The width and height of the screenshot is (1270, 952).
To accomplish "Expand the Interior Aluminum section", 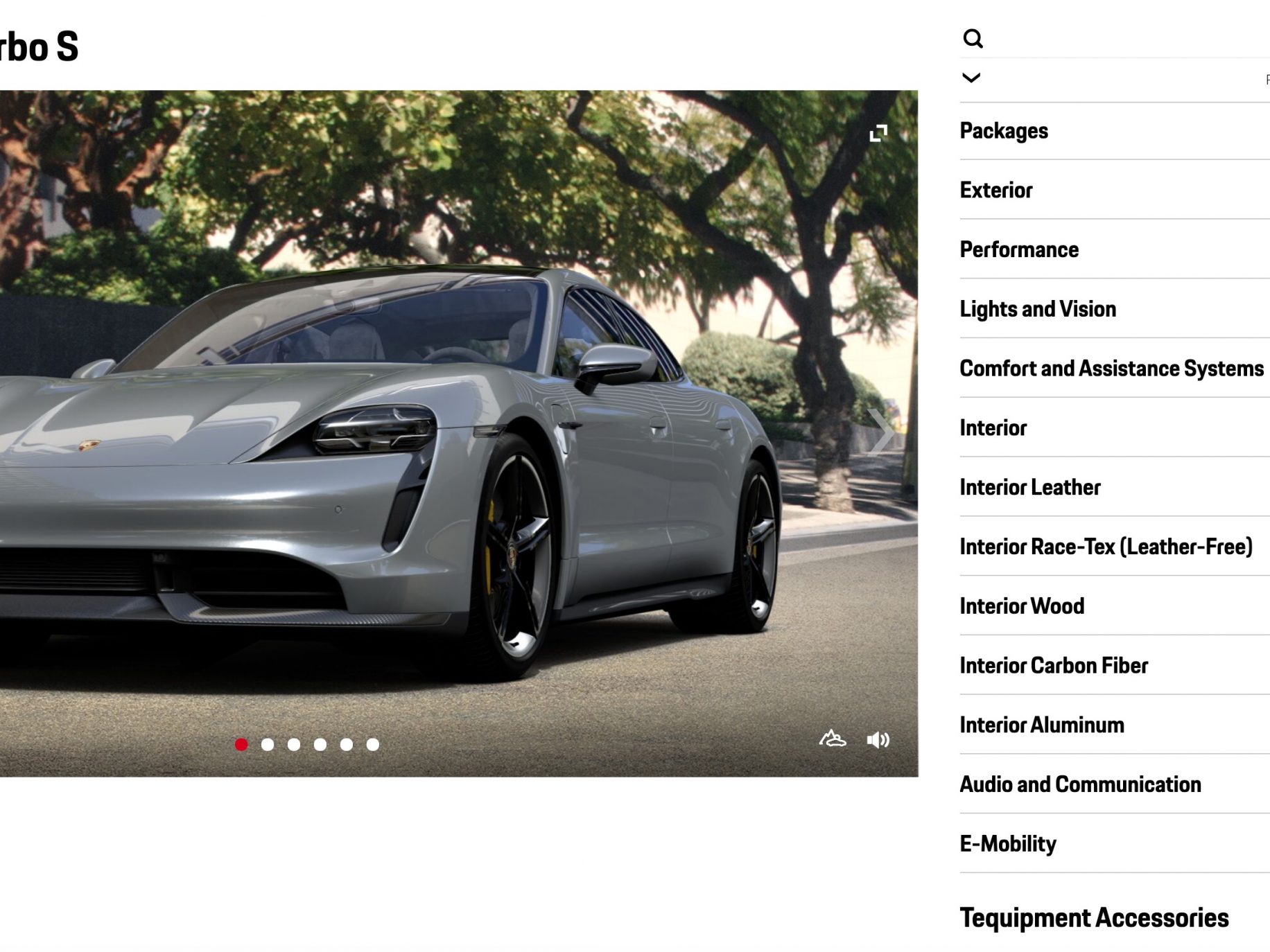I will pos(1115,725).
